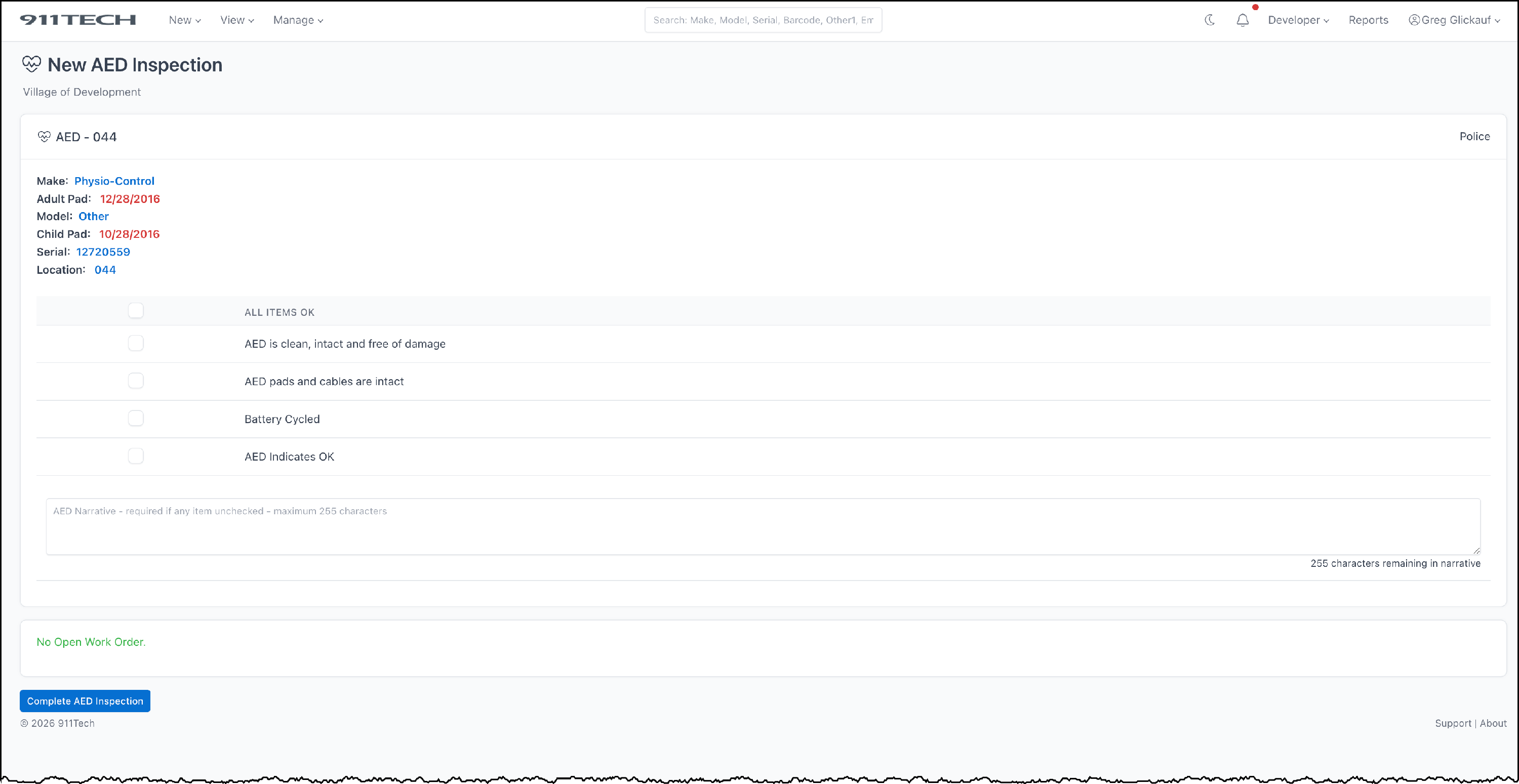Click user profile icon beside Greg Glickauf
The width and height of the screenshot is (1519, 784).
(x=1414, y=20)
